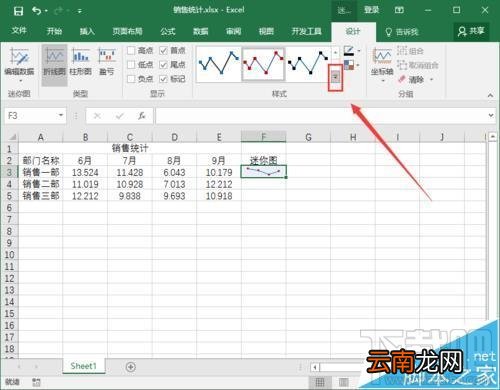Select column G header
Viewport: 500px width, 390px height.
coord(308,137)
